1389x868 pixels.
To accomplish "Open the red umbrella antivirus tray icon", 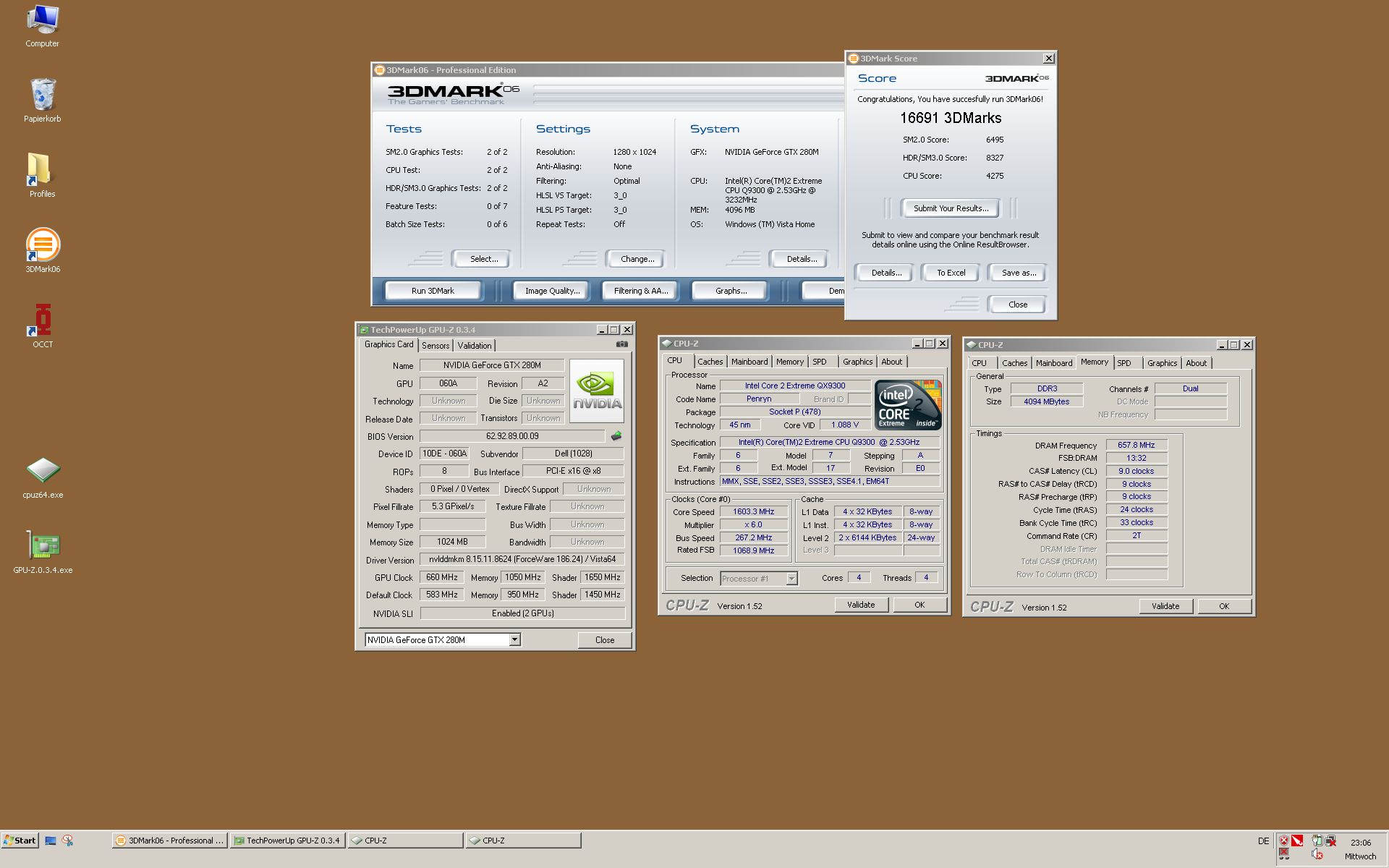I will tap(1297, 841).
